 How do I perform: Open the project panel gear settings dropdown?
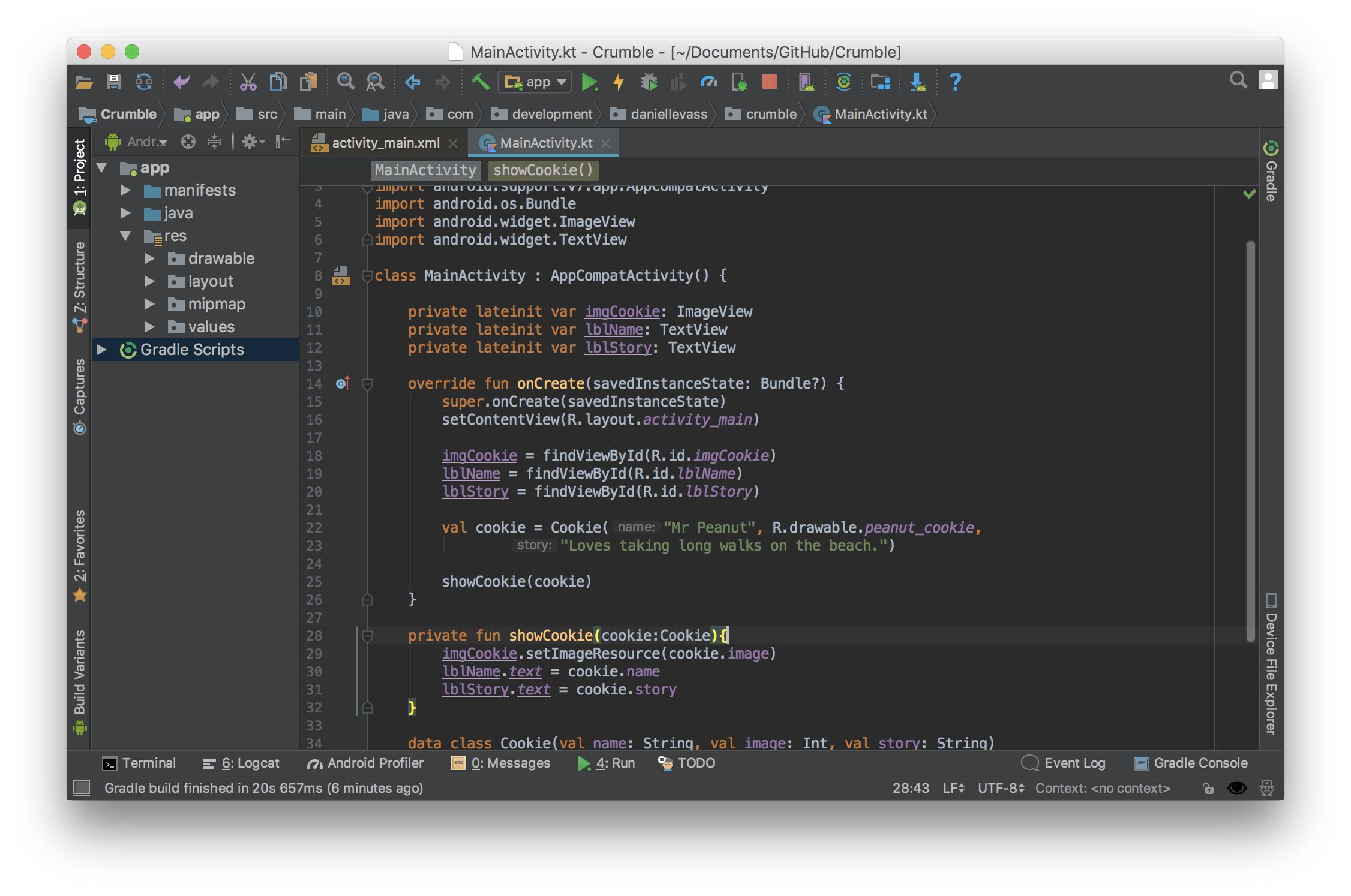click(253, 142)
